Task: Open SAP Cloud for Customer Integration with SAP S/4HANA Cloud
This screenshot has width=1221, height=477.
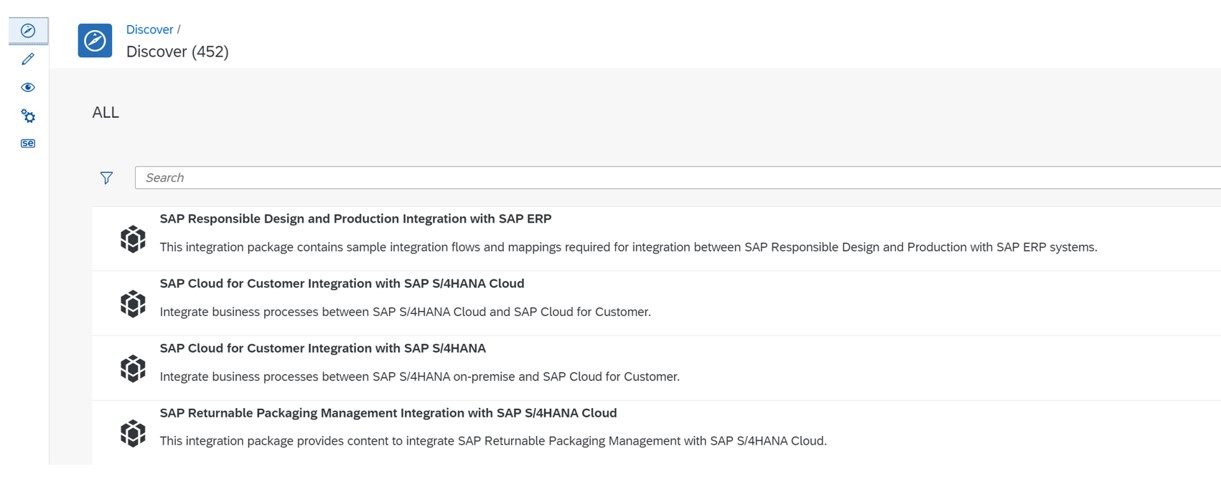Action: [342, 283]
